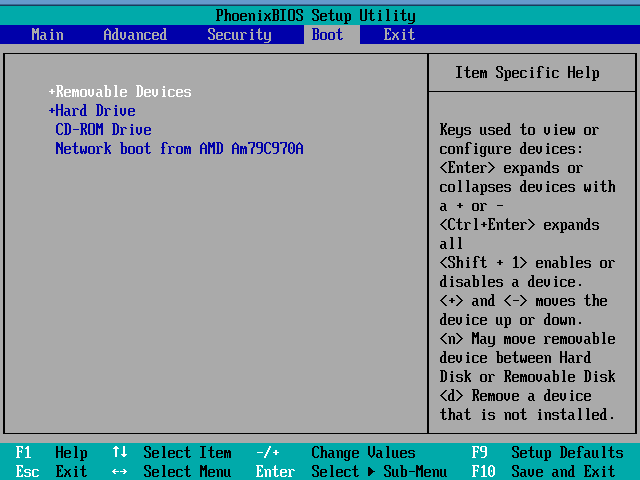
Task: Open the Security menu tab
Action: pos(239,35)
